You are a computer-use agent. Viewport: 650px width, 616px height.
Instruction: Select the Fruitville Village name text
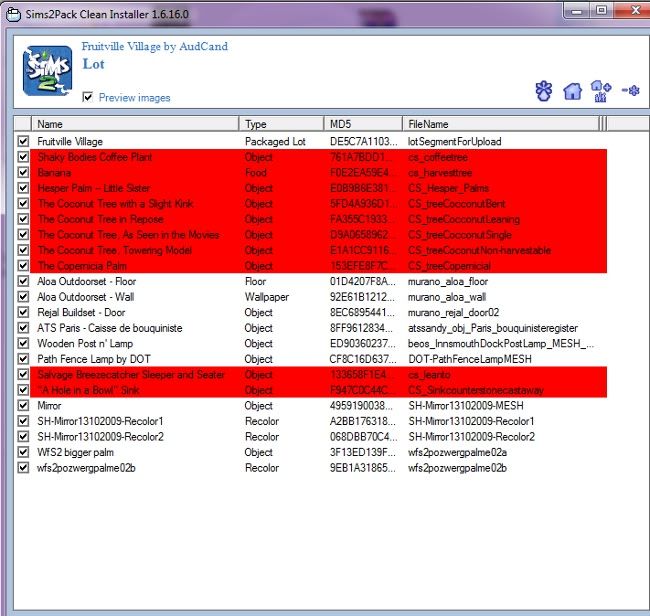(70, 142)
